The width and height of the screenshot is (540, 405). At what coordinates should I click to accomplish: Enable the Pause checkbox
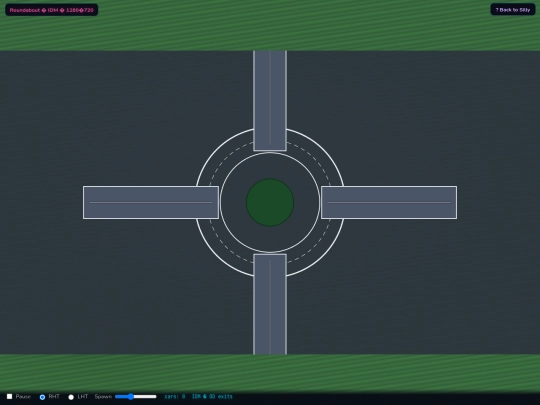pos(10,396)
